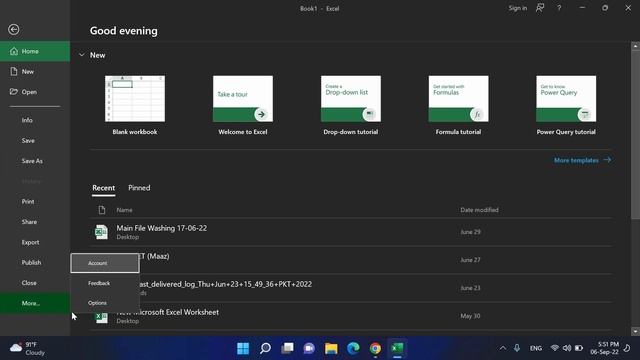The height and width of the screenshot is (360, 640).
Task: Open the Teams Chat taskbar icon
Action: 309,348
